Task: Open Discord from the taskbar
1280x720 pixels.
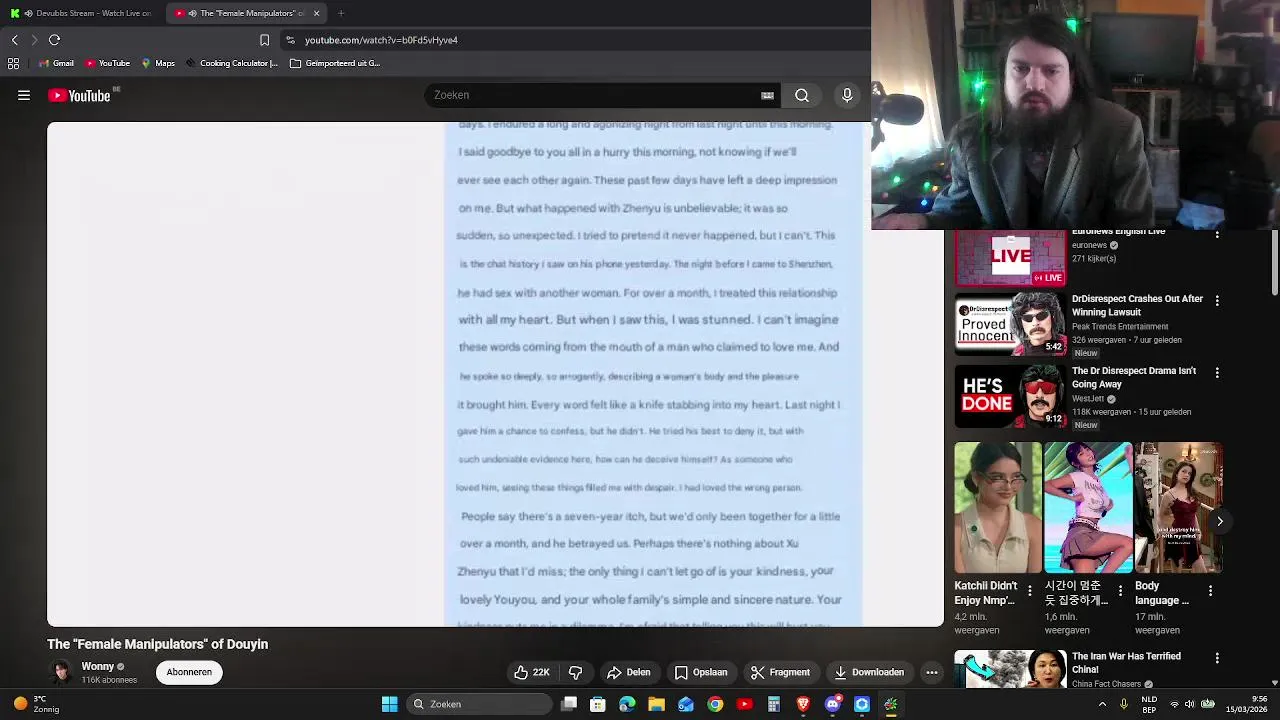Action: pyautogui.click(x=832, y=704)
